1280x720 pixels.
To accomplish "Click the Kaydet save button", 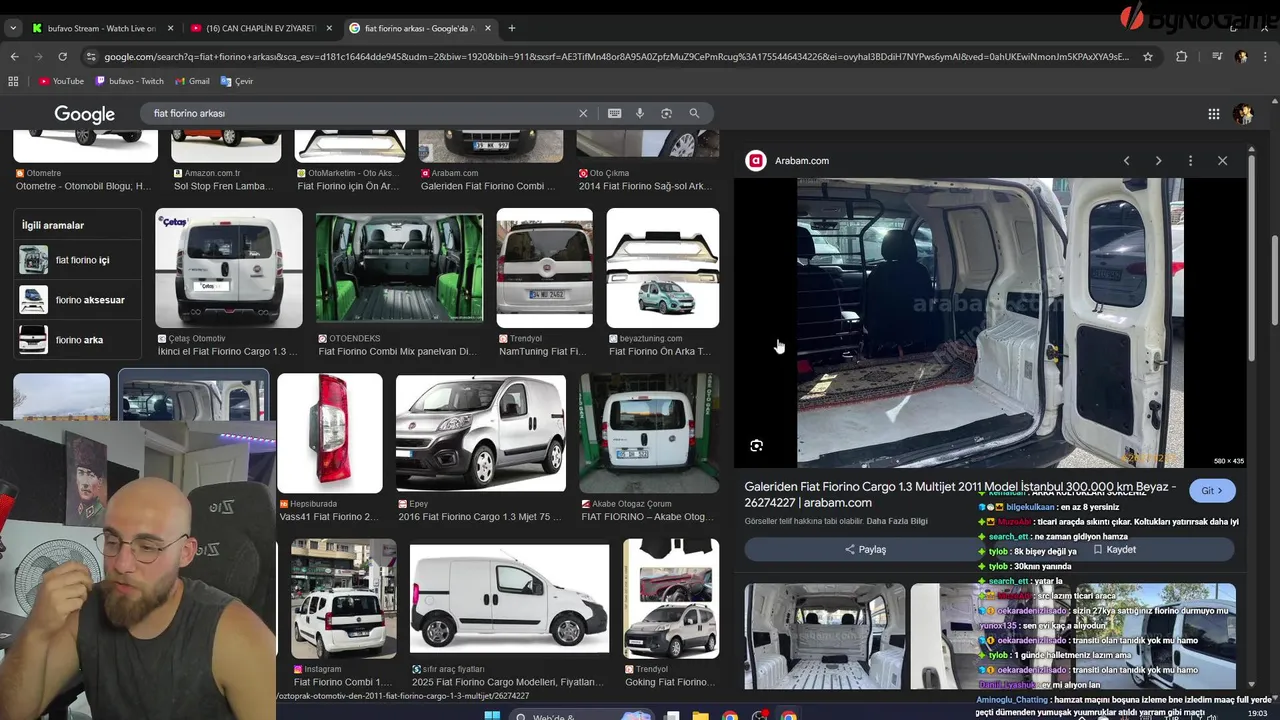I will [1113, 549].
